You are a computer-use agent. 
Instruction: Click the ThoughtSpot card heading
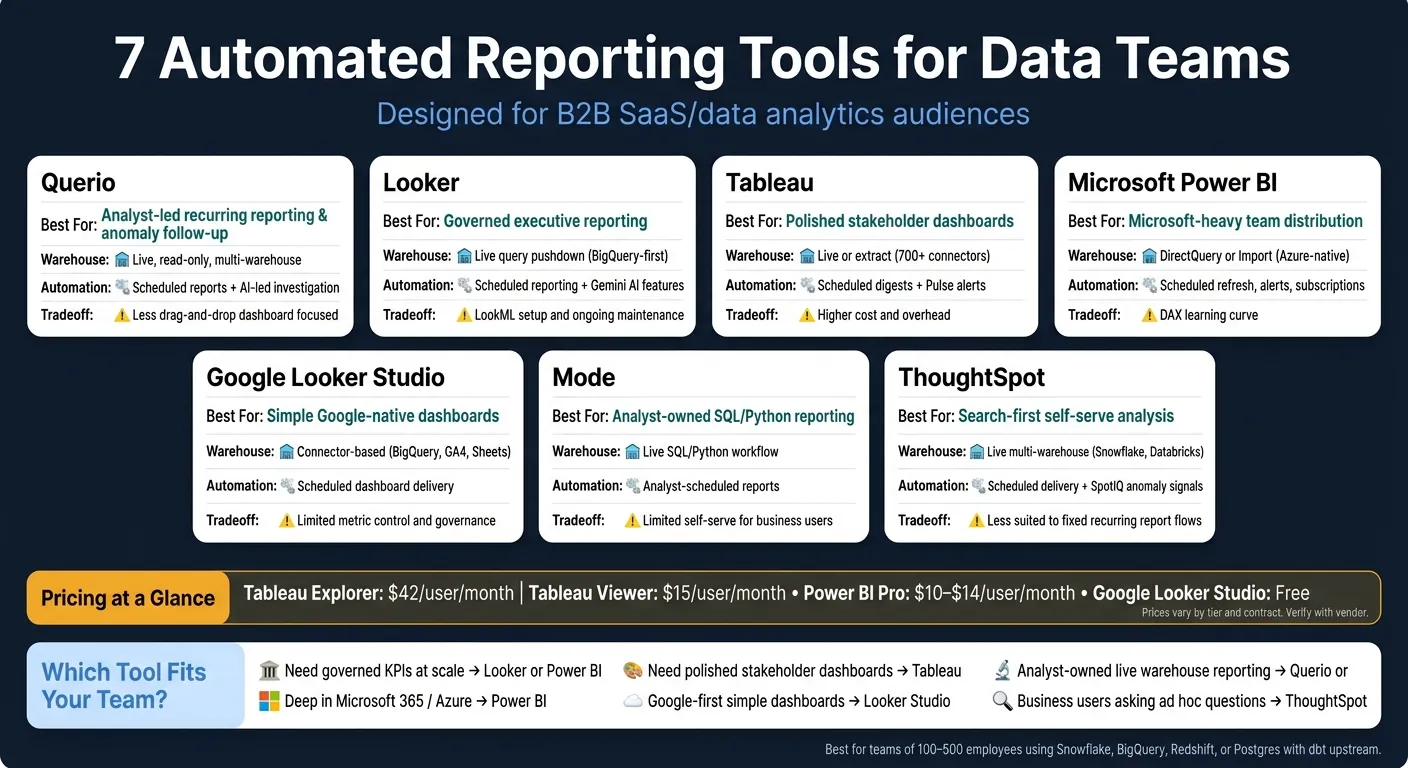pos(971,378)
